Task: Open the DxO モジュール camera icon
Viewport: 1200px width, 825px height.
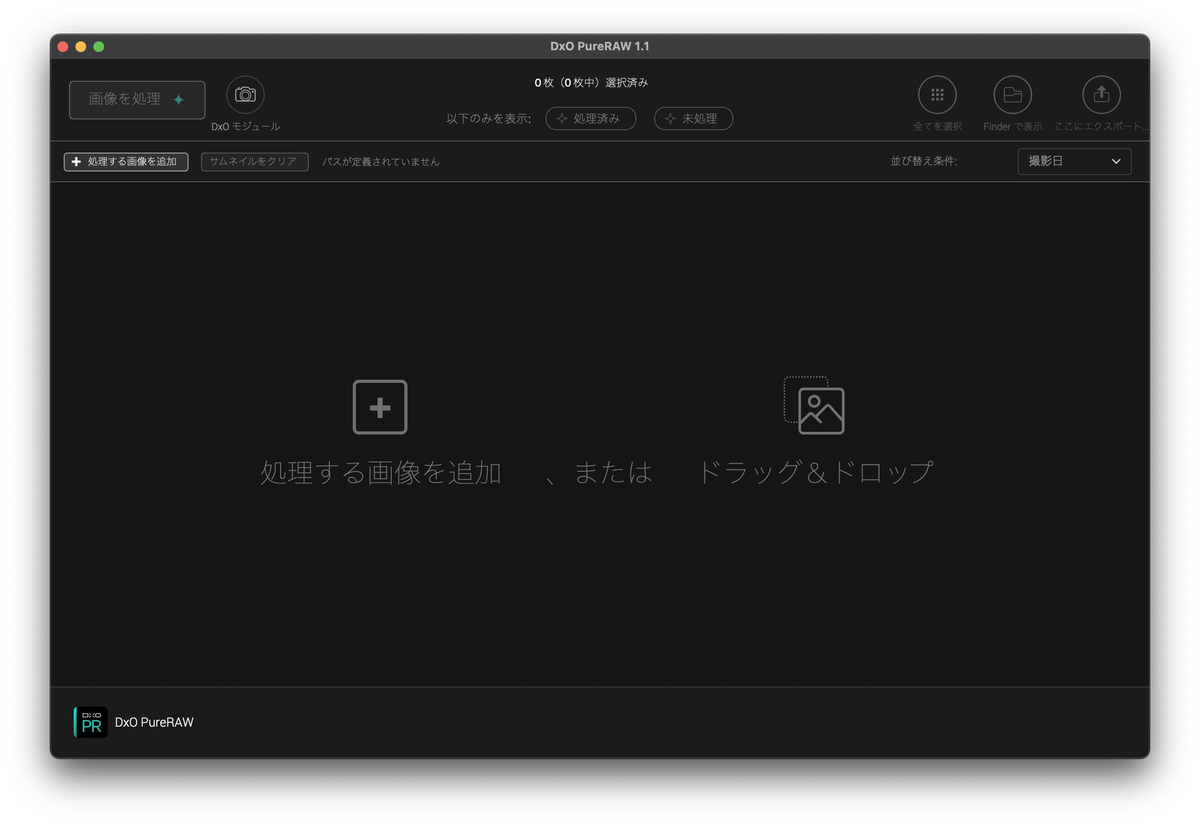Action: click(245, 95)
